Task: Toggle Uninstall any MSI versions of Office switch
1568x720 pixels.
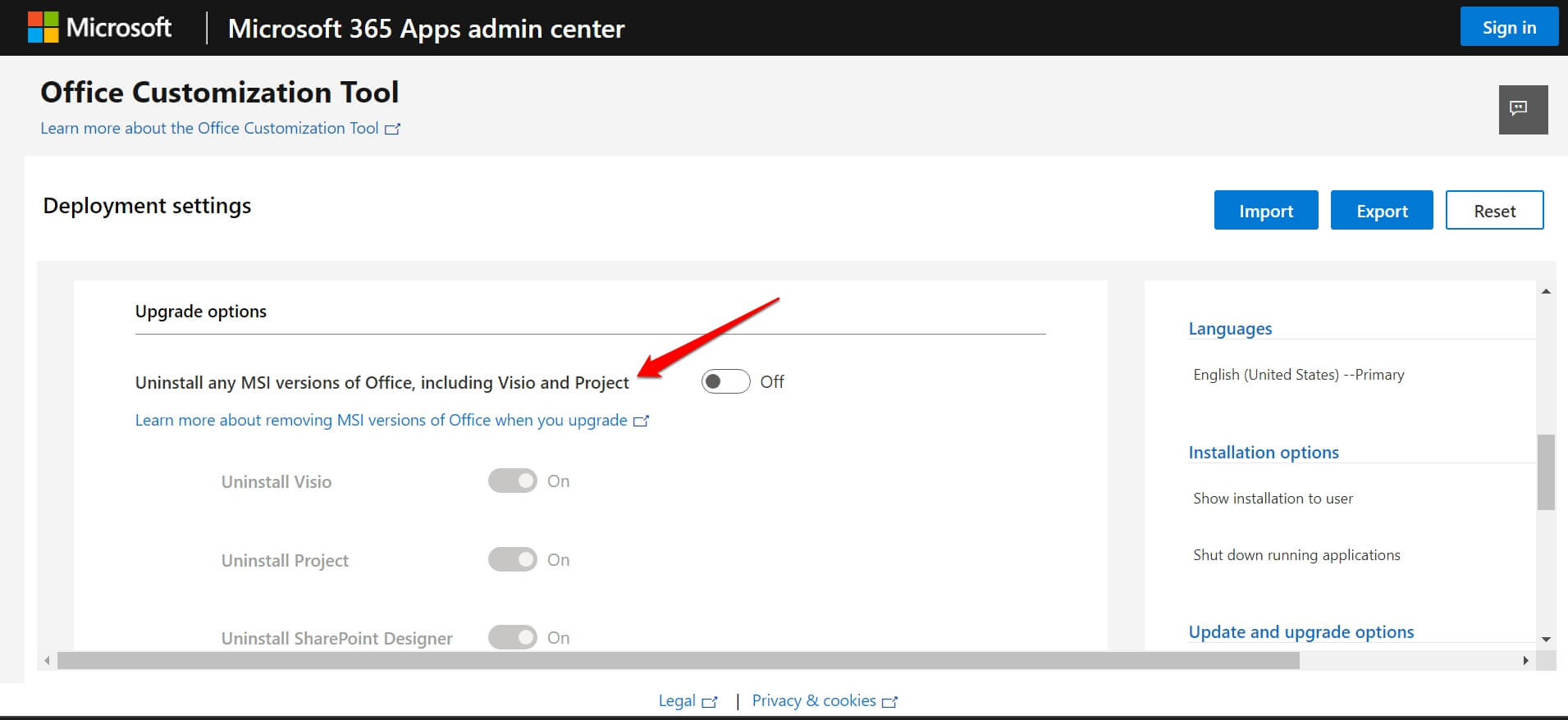Action: pyautogui.click(x=725, y=381)
